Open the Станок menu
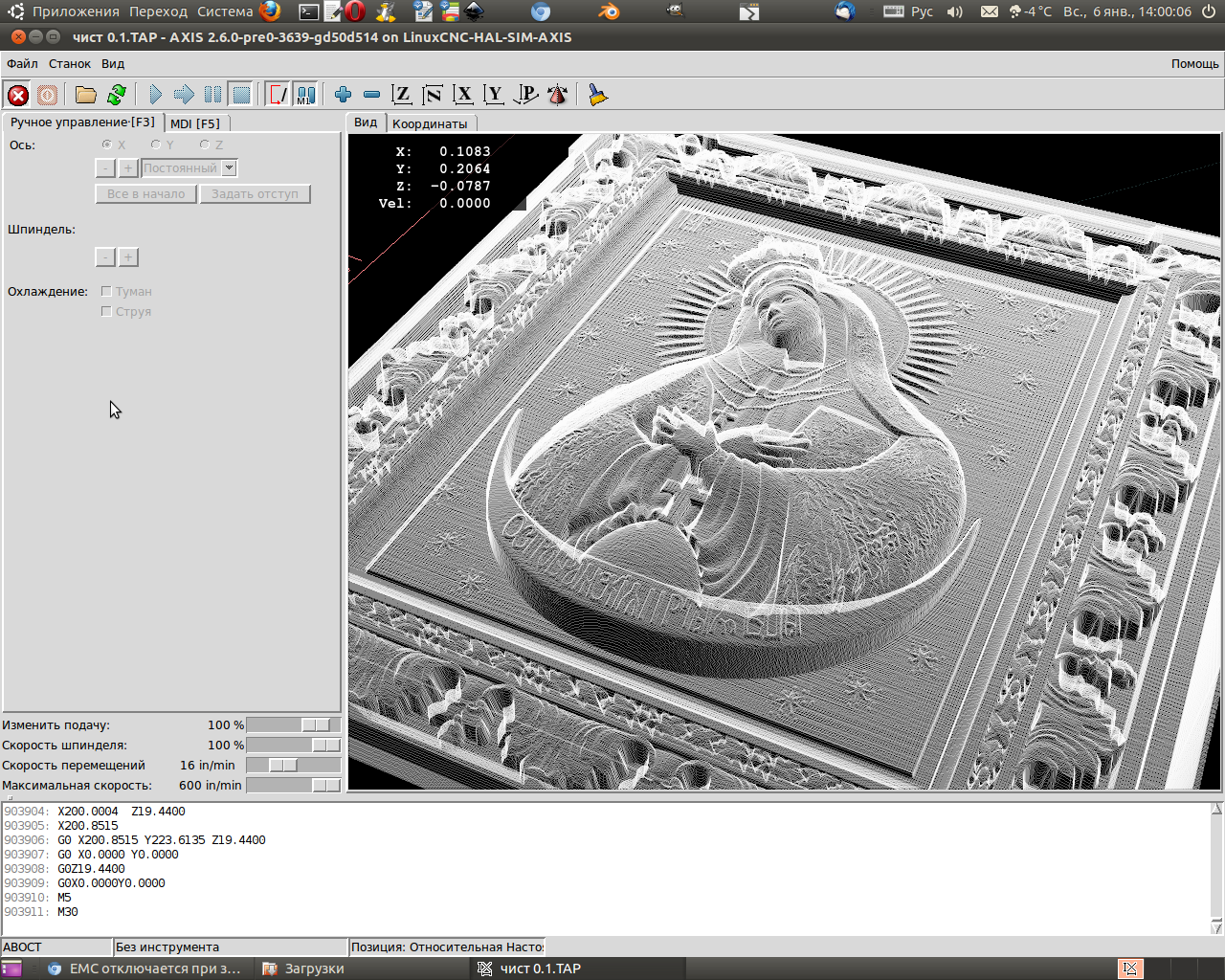The height and width of the screenshot is (980, 1225). [x=70, y=64]
